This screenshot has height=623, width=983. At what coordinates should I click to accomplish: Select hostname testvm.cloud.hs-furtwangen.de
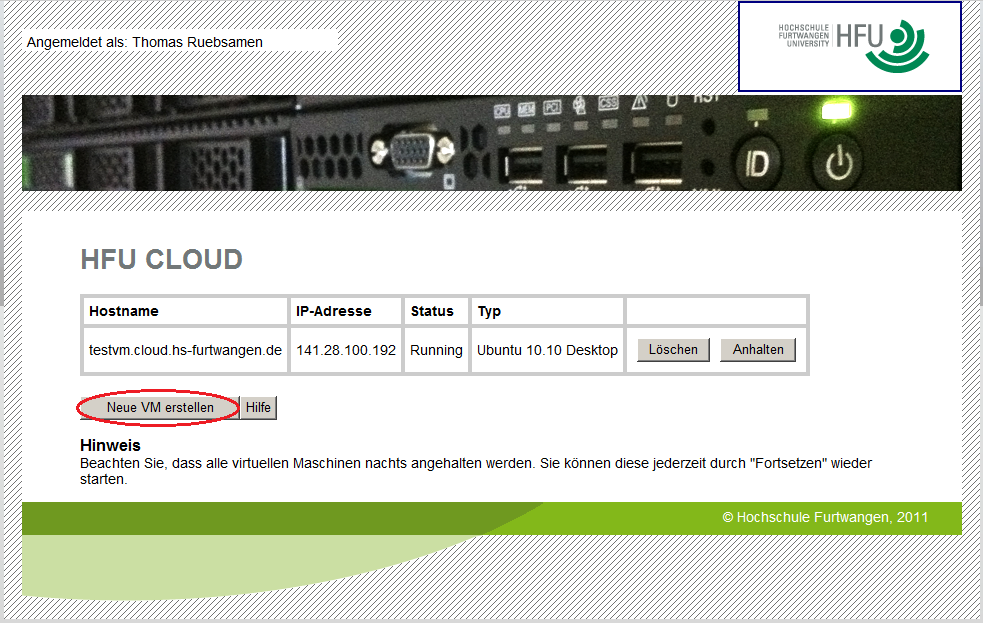point(184,350)
